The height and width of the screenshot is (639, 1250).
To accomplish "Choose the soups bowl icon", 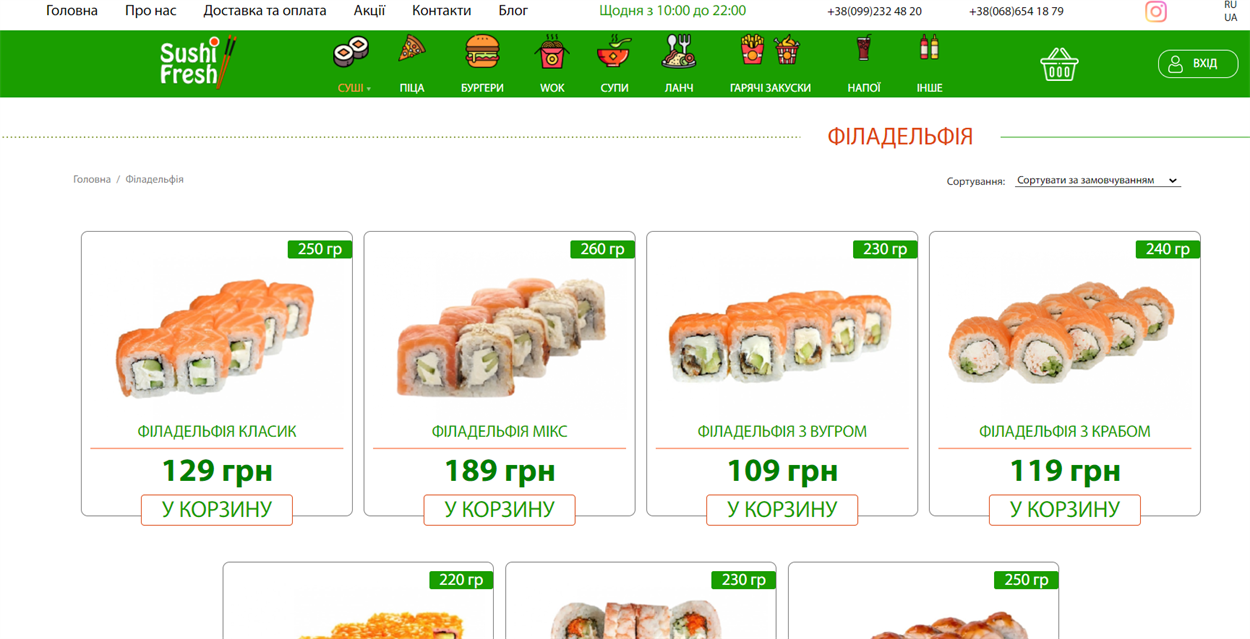I will click(x=614, y=51).
